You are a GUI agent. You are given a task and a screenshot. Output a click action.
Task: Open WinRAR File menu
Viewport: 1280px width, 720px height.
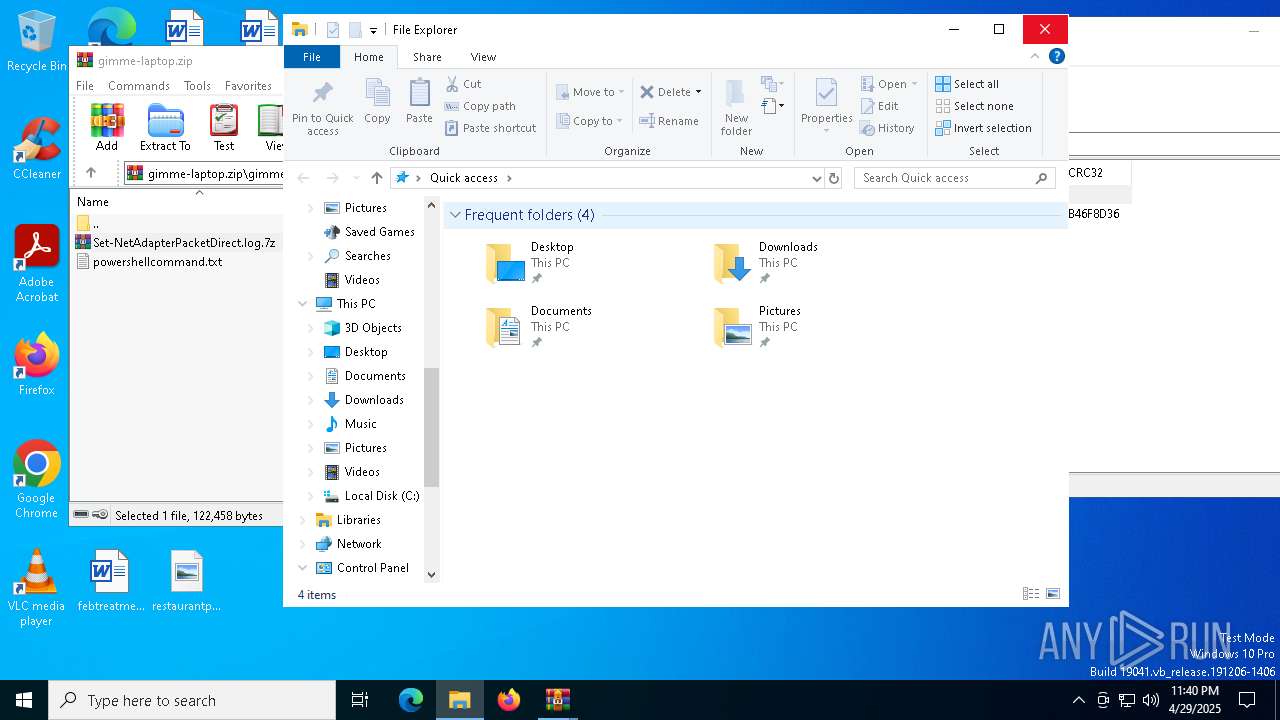85,86
